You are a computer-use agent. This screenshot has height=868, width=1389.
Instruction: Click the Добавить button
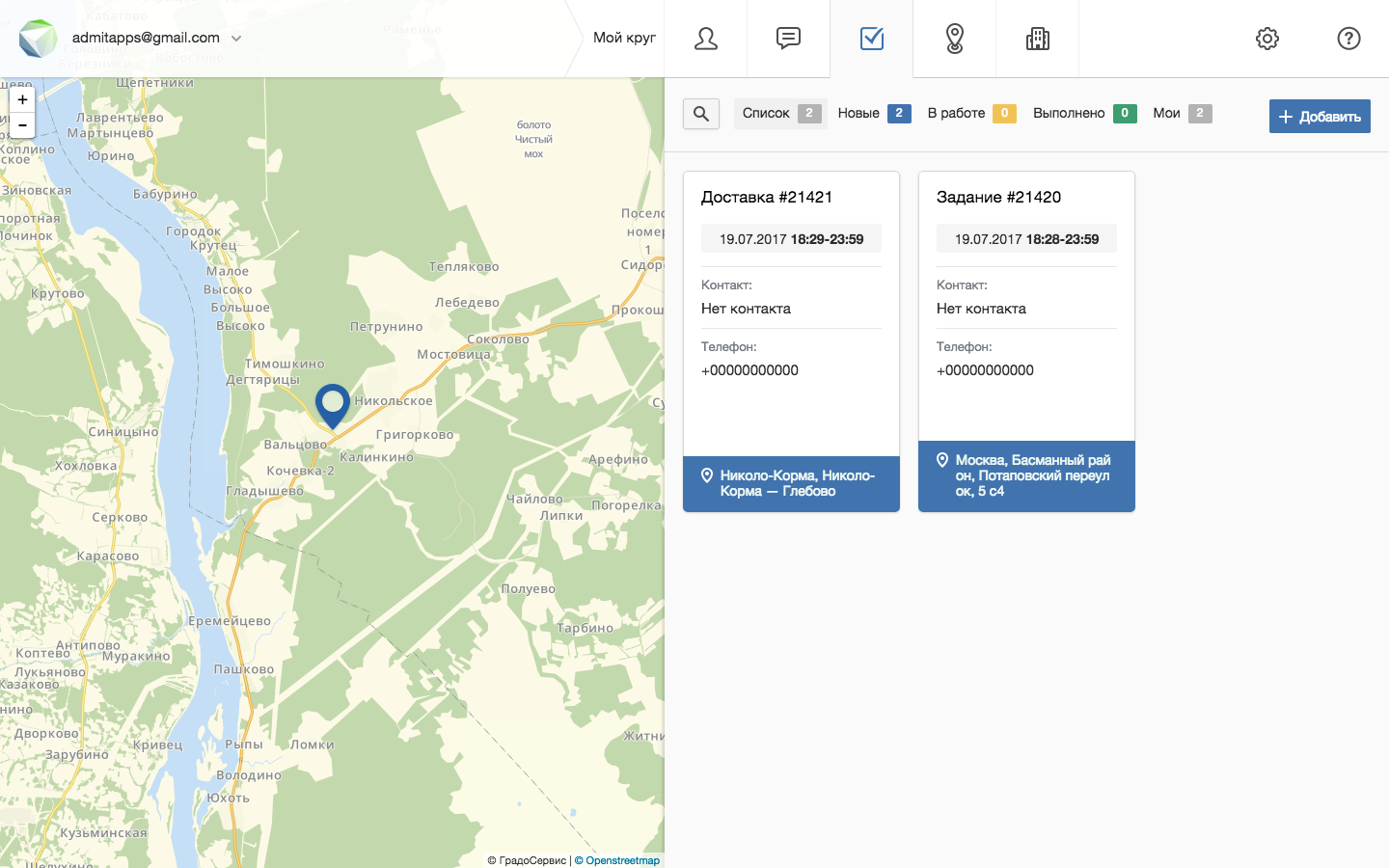tap(1320, 117)
